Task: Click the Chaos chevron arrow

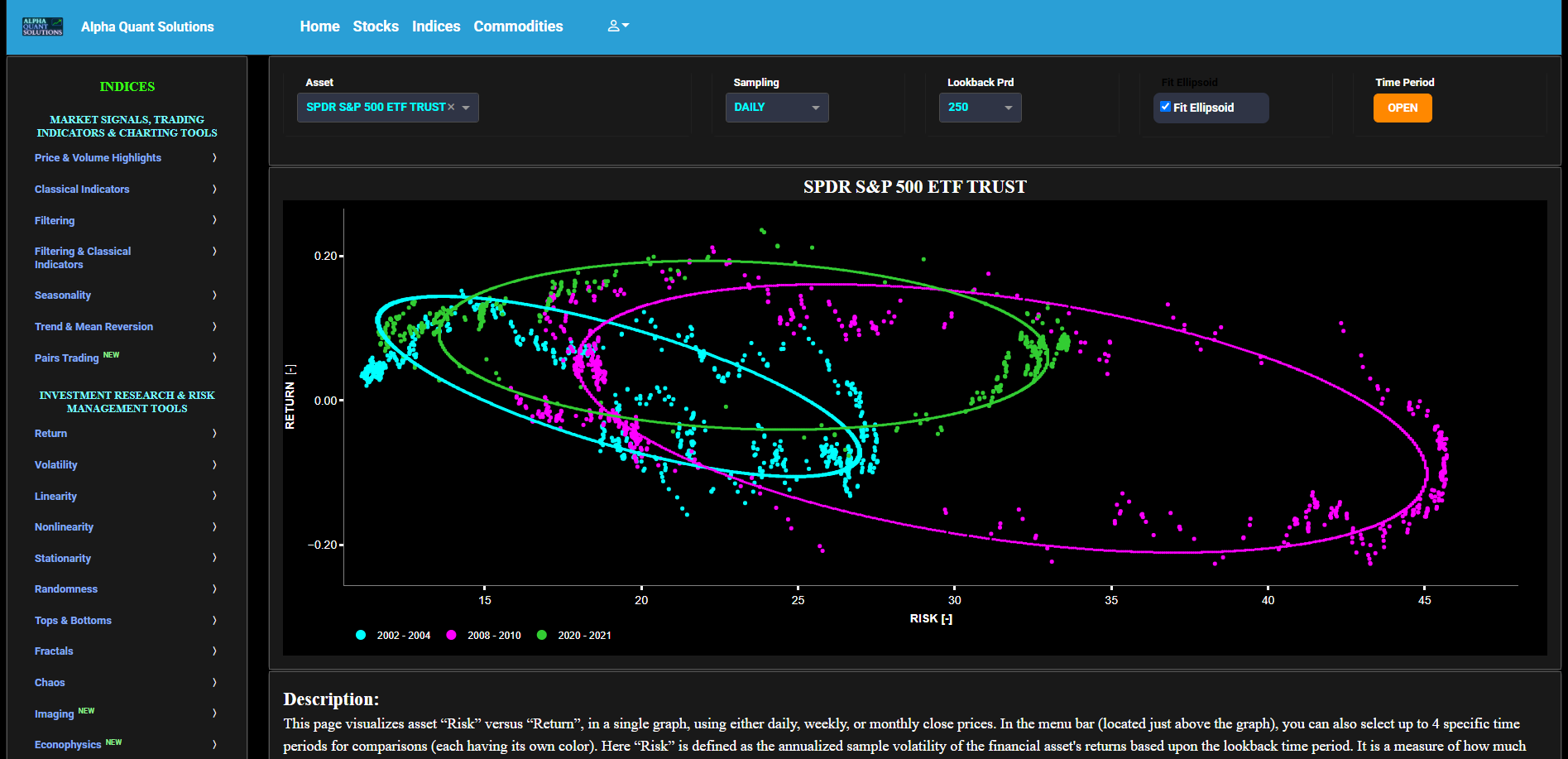Action: [x=214, y=683]
